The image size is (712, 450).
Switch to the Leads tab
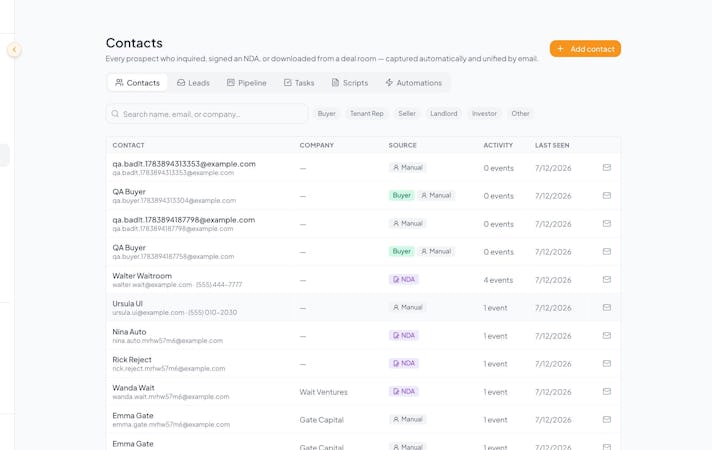tap(193, 83)
